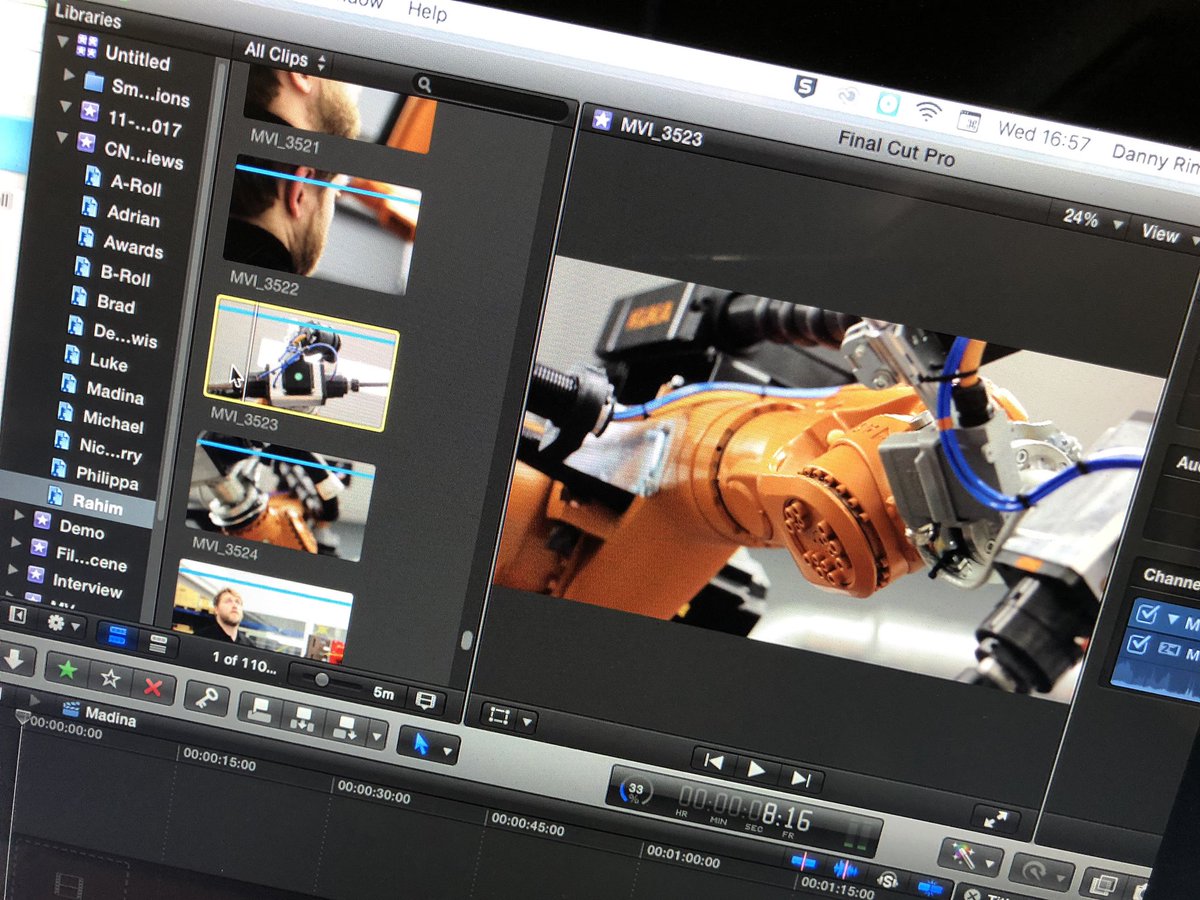Collapse the Untitled library
This screenshot has height=900, width=1200.
tap(64, 41)
